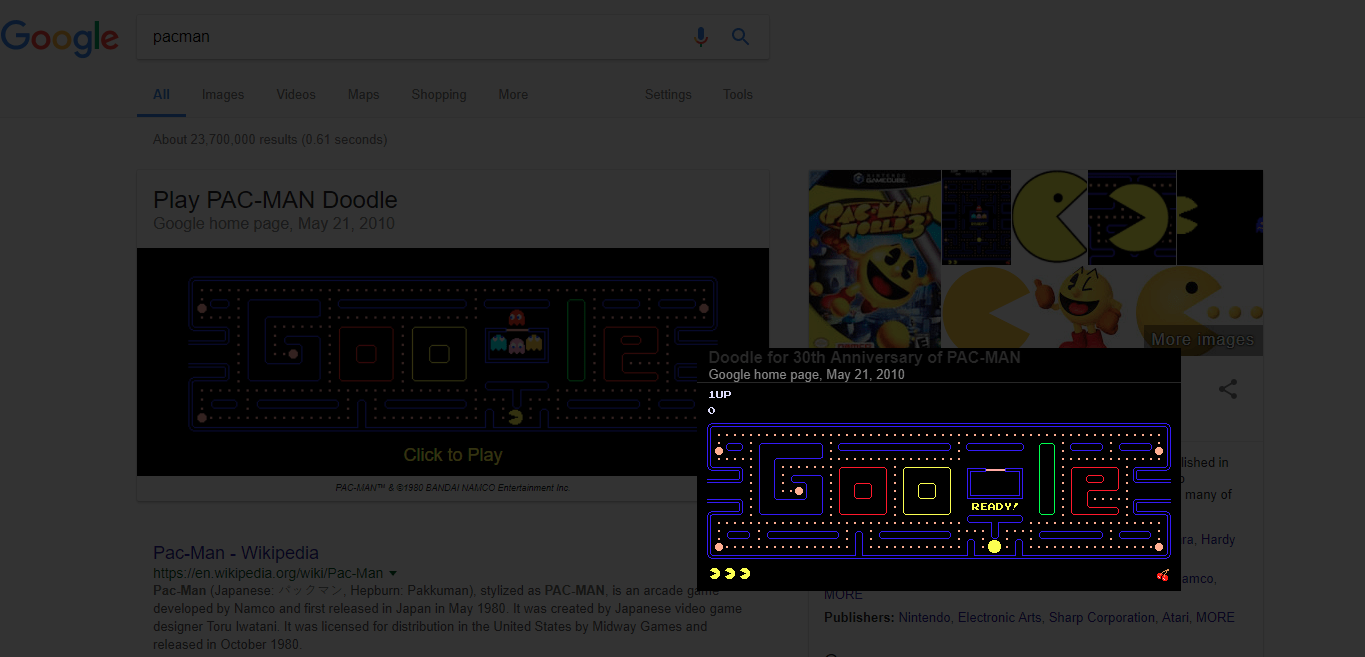Click the yellow Pac-Man in popup game
1365x657 pixels.
994,546
